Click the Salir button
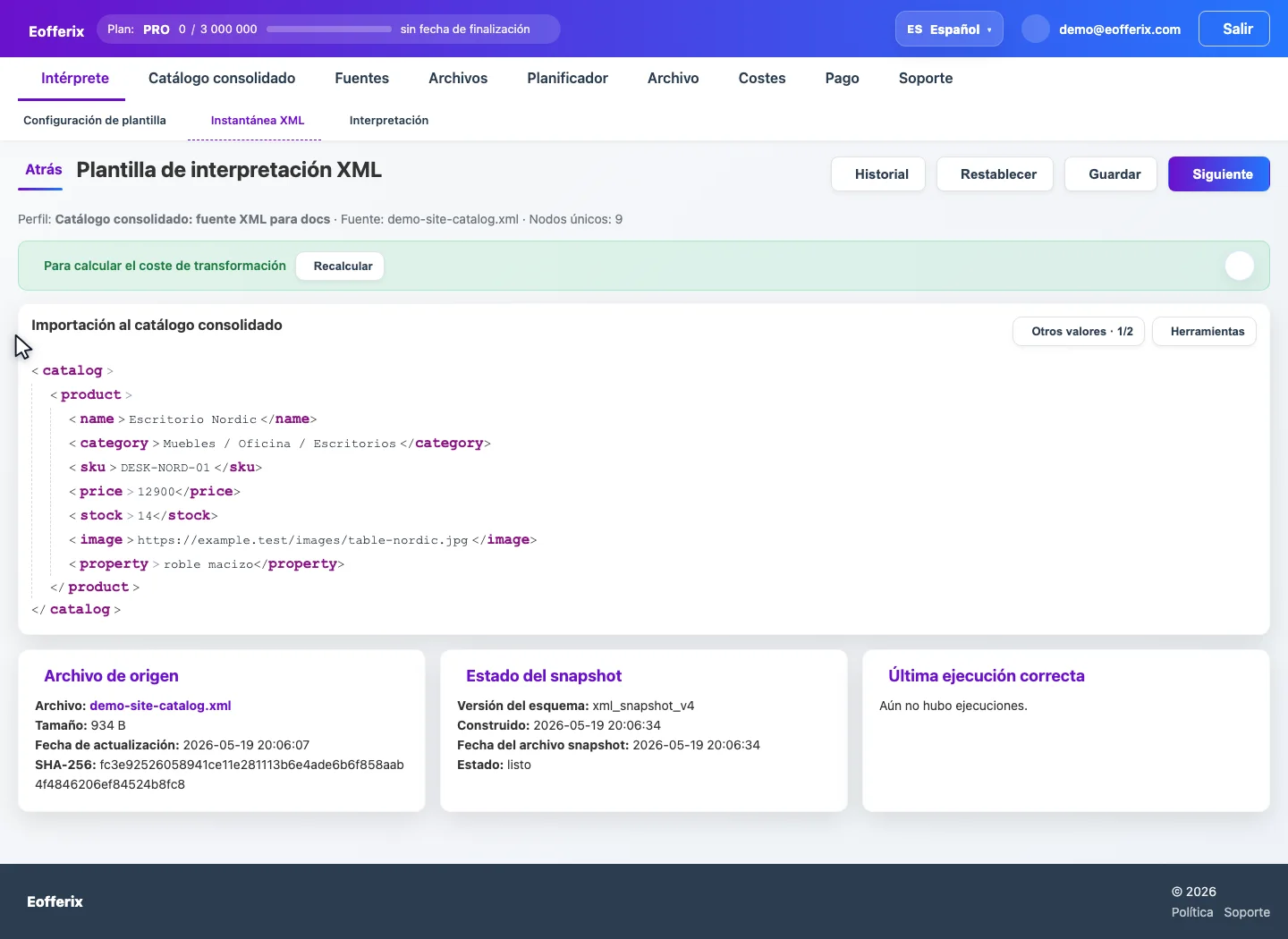 1234,29
